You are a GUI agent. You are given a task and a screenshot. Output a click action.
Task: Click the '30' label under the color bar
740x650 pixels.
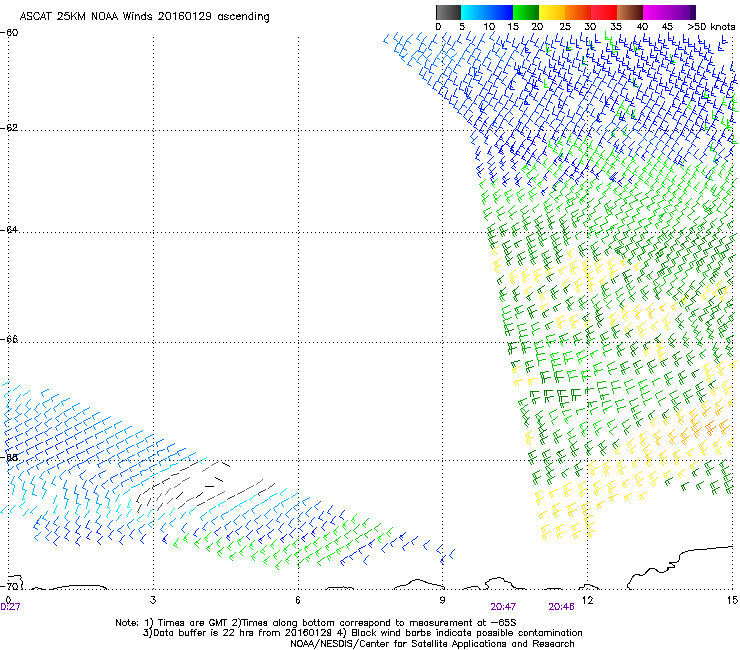590,27
